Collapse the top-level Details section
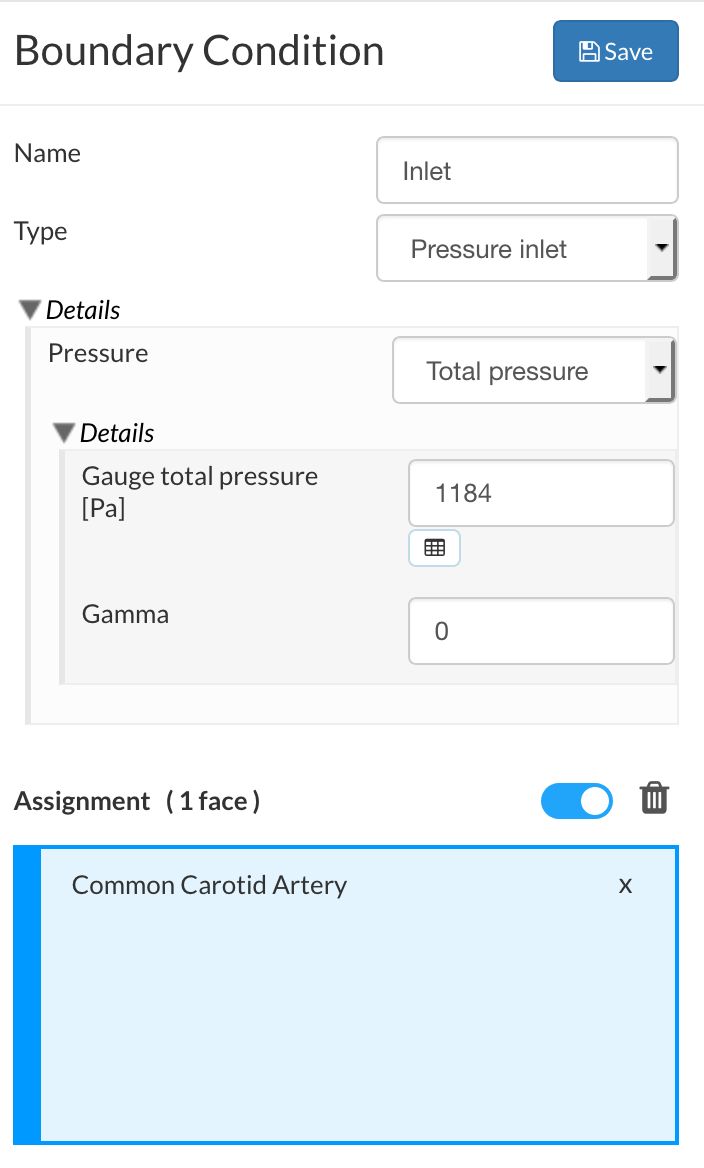Image resolution: width=704 pixels, height=1168 pixels. pos(31,310)
